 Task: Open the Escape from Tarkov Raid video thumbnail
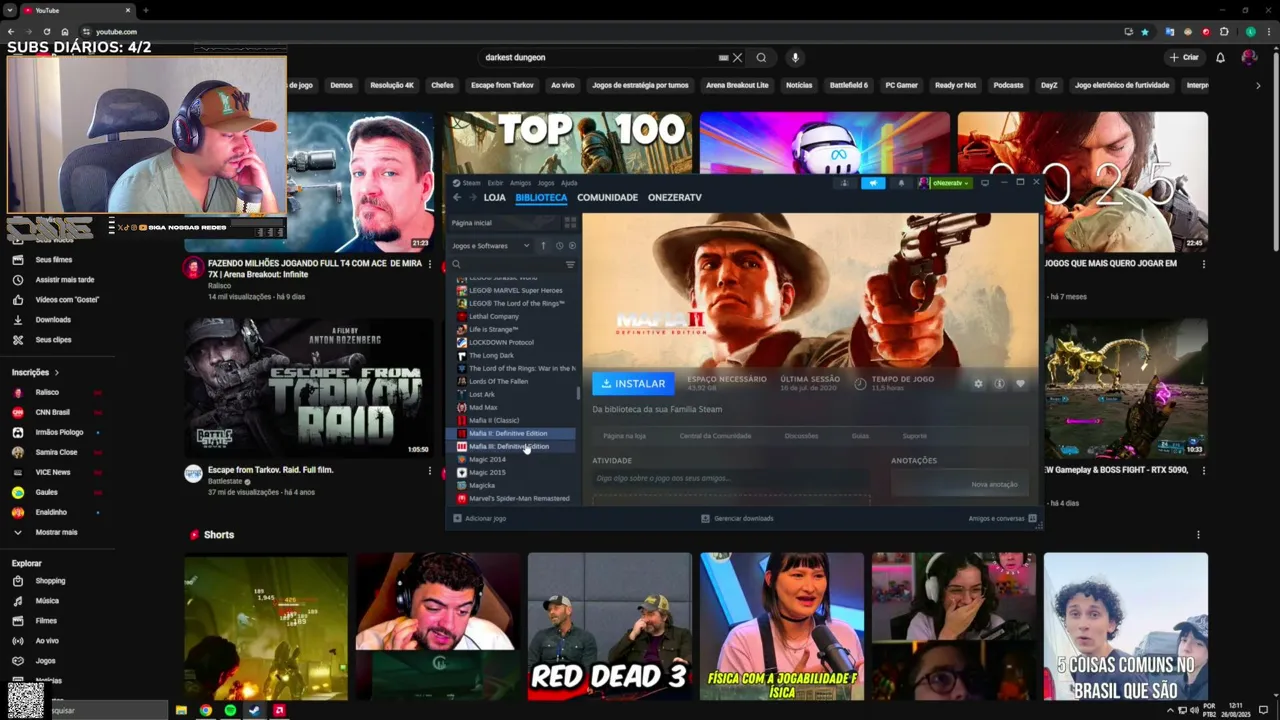(x=309, y=388)
